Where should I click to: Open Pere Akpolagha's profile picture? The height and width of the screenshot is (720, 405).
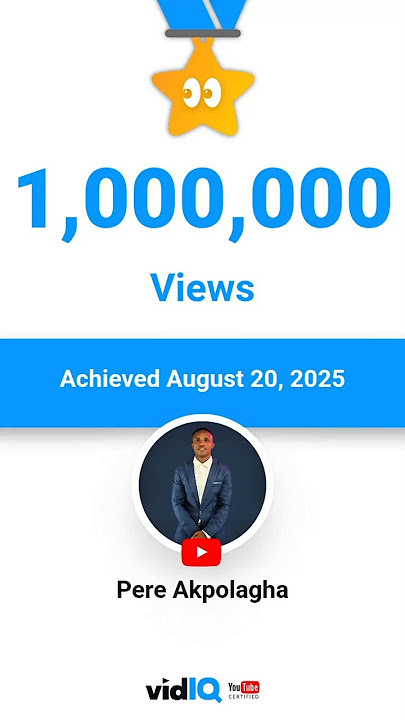(202, 485)
